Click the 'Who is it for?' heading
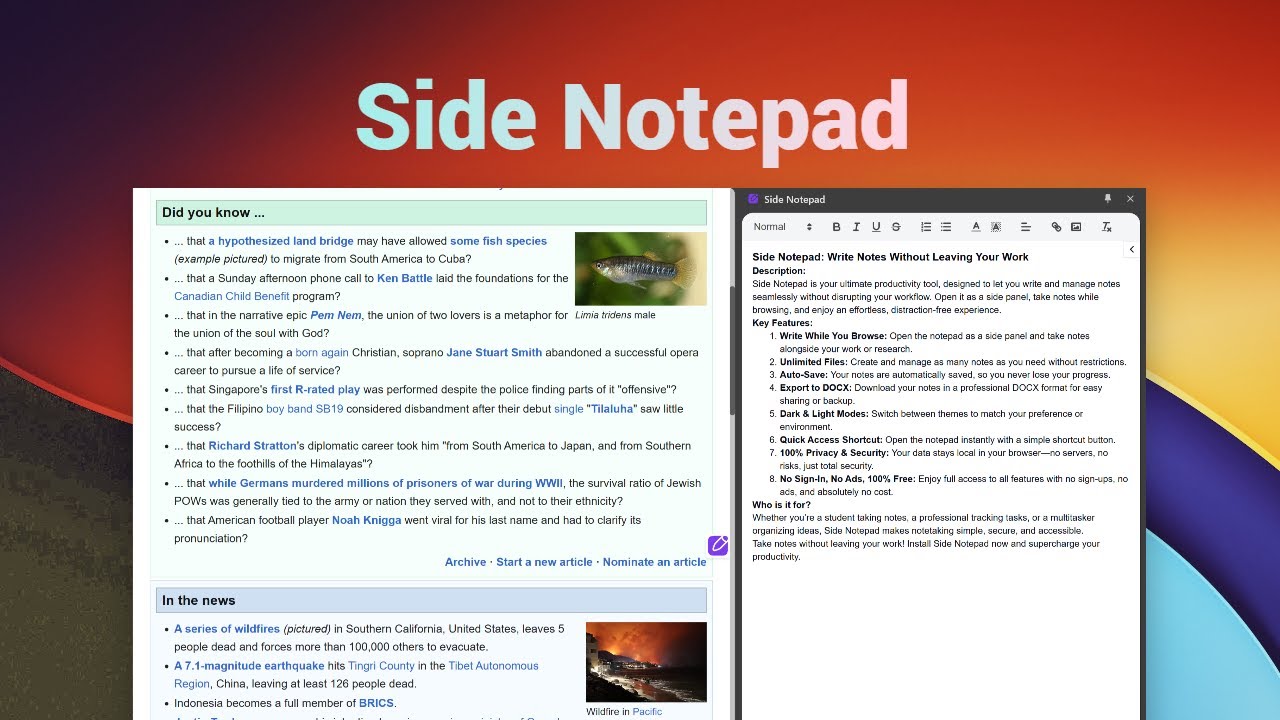Screen dimensions: 1280x720 pos(782,505)
